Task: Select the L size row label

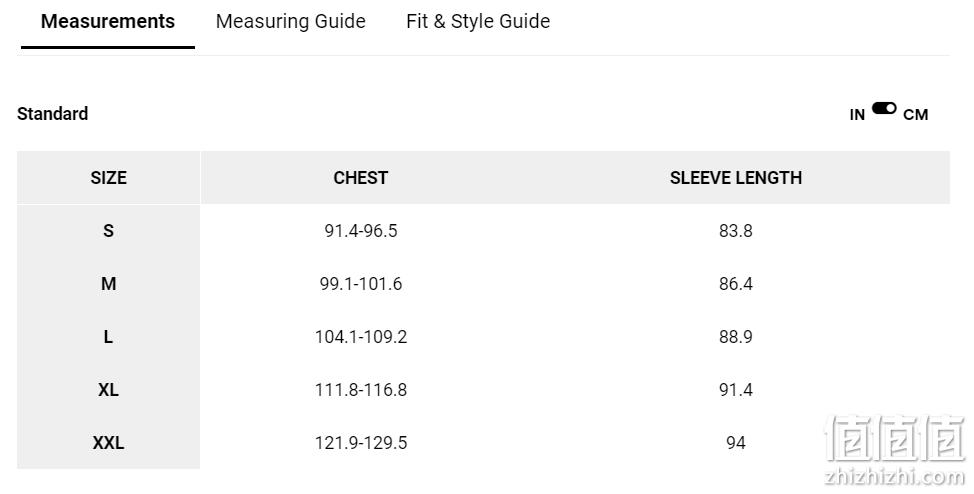Action: click(x=109, y=337)
